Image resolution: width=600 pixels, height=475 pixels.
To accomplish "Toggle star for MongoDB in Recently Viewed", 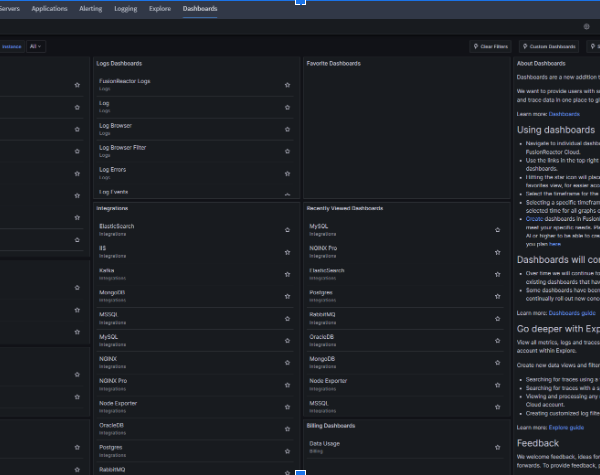I will tap(497, 362).
